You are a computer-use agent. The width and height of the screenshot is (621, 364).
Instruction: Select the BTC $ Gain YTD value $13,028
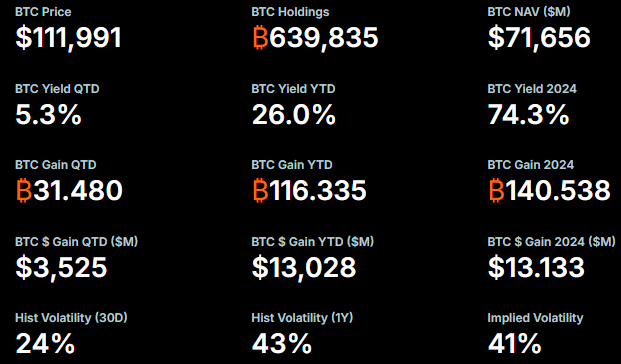304,267
